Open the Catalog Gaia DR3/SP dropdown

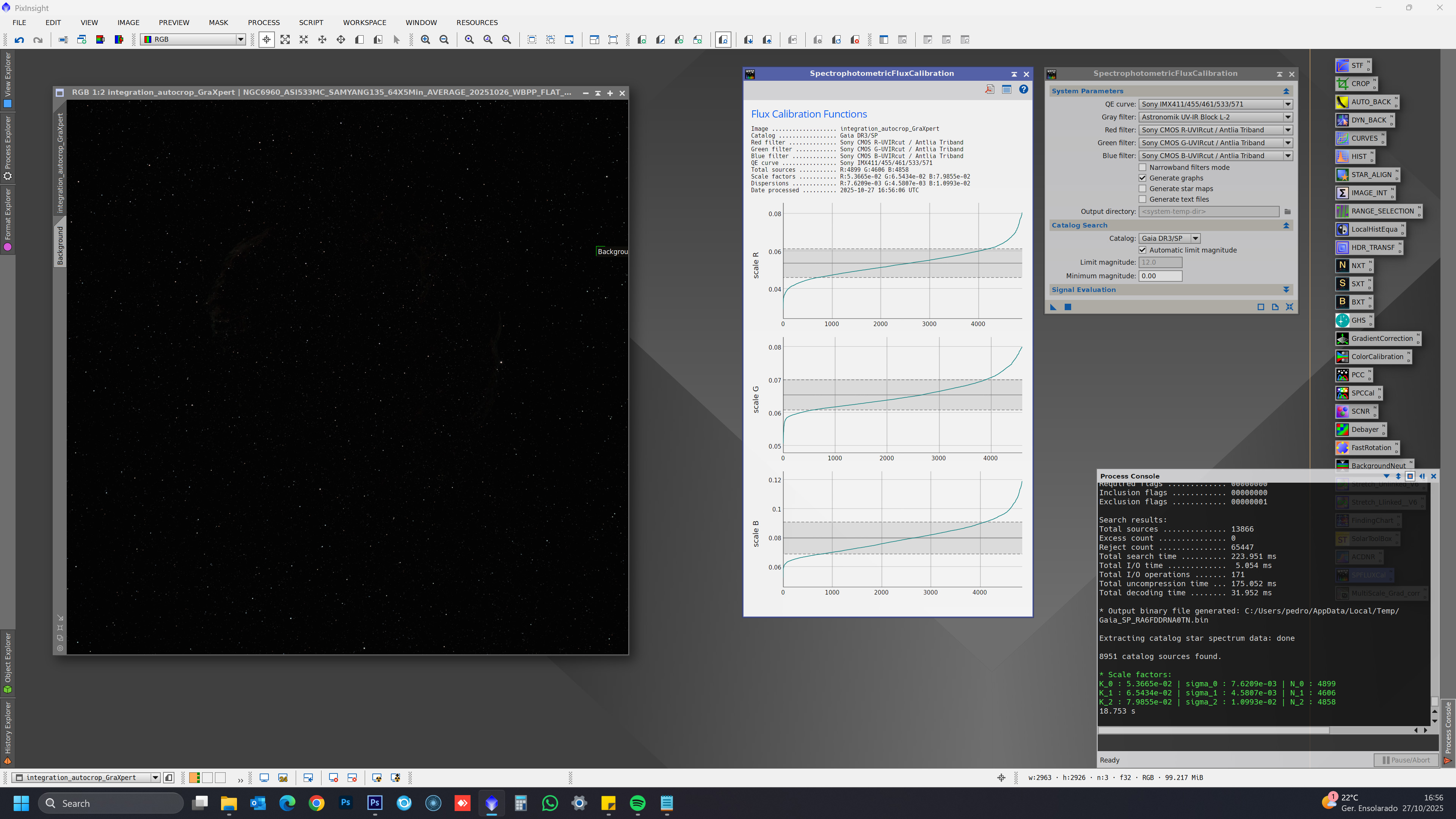pos(1169,238)
